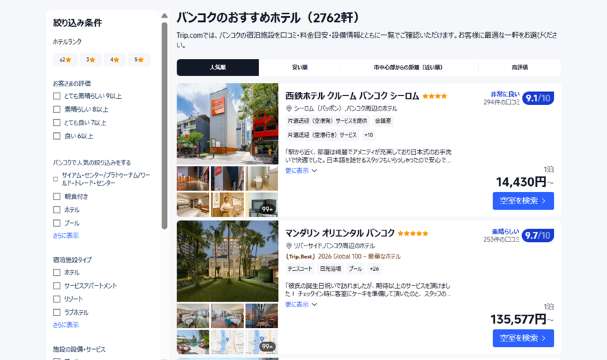Expand the +10 amenities tag
607x360 pixels.
click(368, 135)
